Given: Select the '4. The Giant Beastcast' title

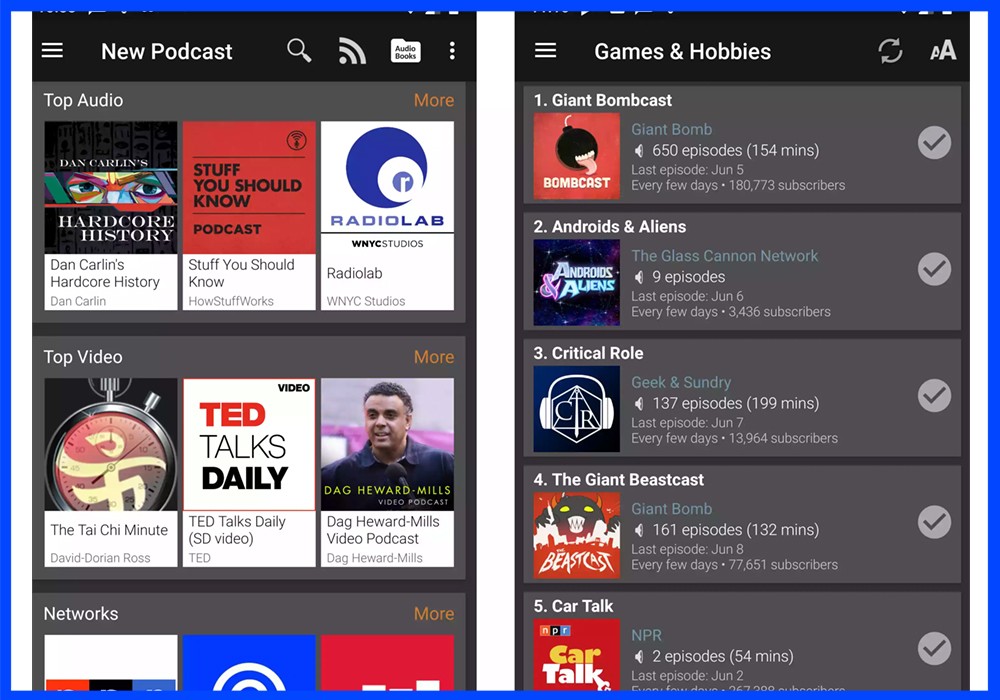Looking at the screenshot, I should coord(619,479).
